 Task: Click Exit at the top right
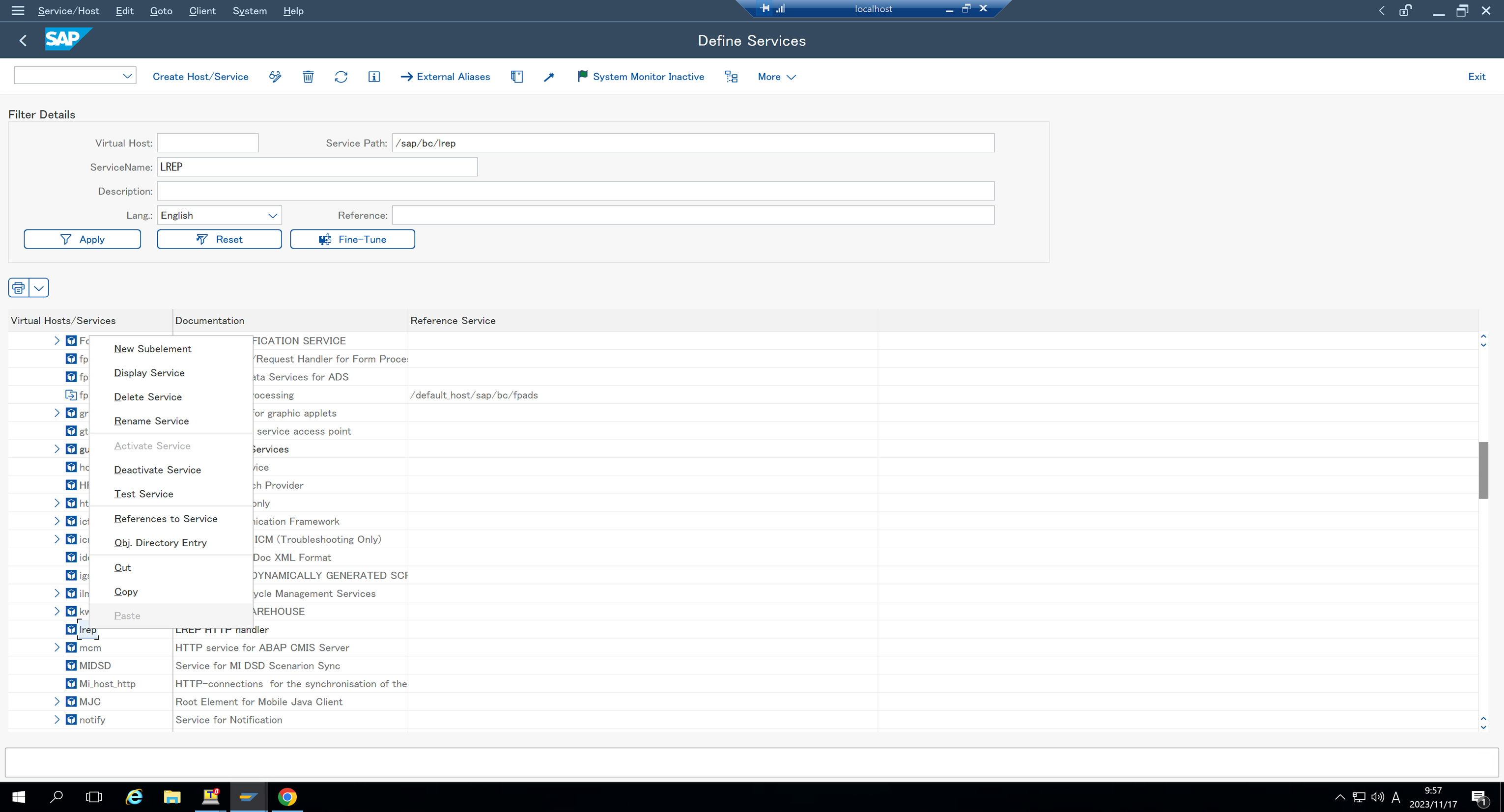point(1476,77)
